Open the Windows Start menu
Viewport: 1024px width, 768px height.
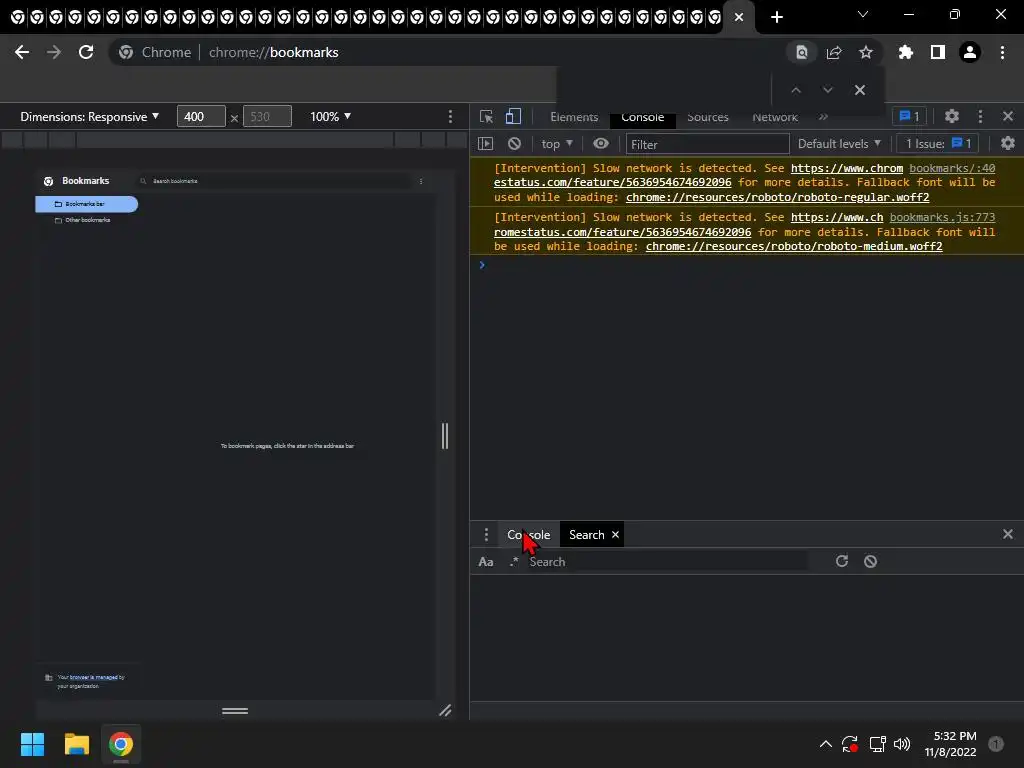(x=32, y=744)
